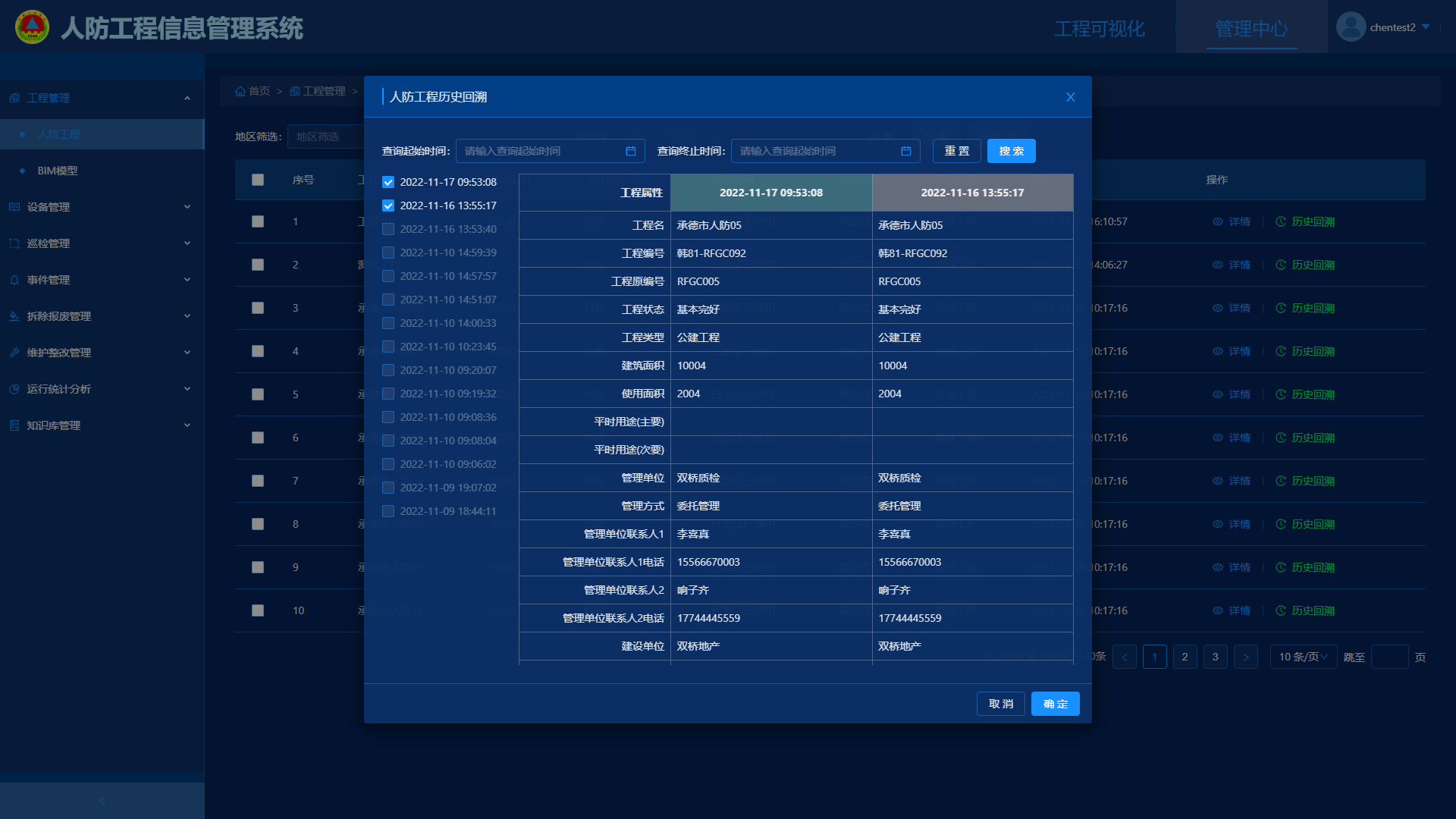This screenshot has width=1456, height=819.
Task: Click the 确定 button
Action: 1055,704
